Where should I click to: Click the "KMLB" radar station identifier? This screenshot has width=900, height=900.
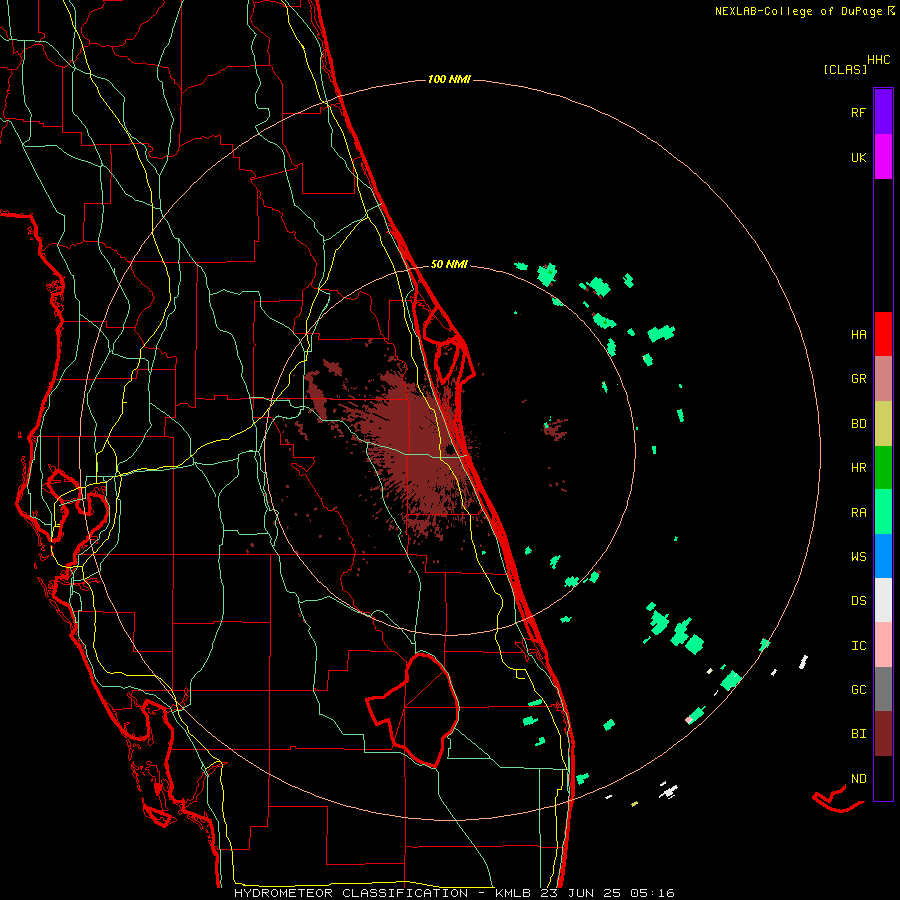(513, 893)
